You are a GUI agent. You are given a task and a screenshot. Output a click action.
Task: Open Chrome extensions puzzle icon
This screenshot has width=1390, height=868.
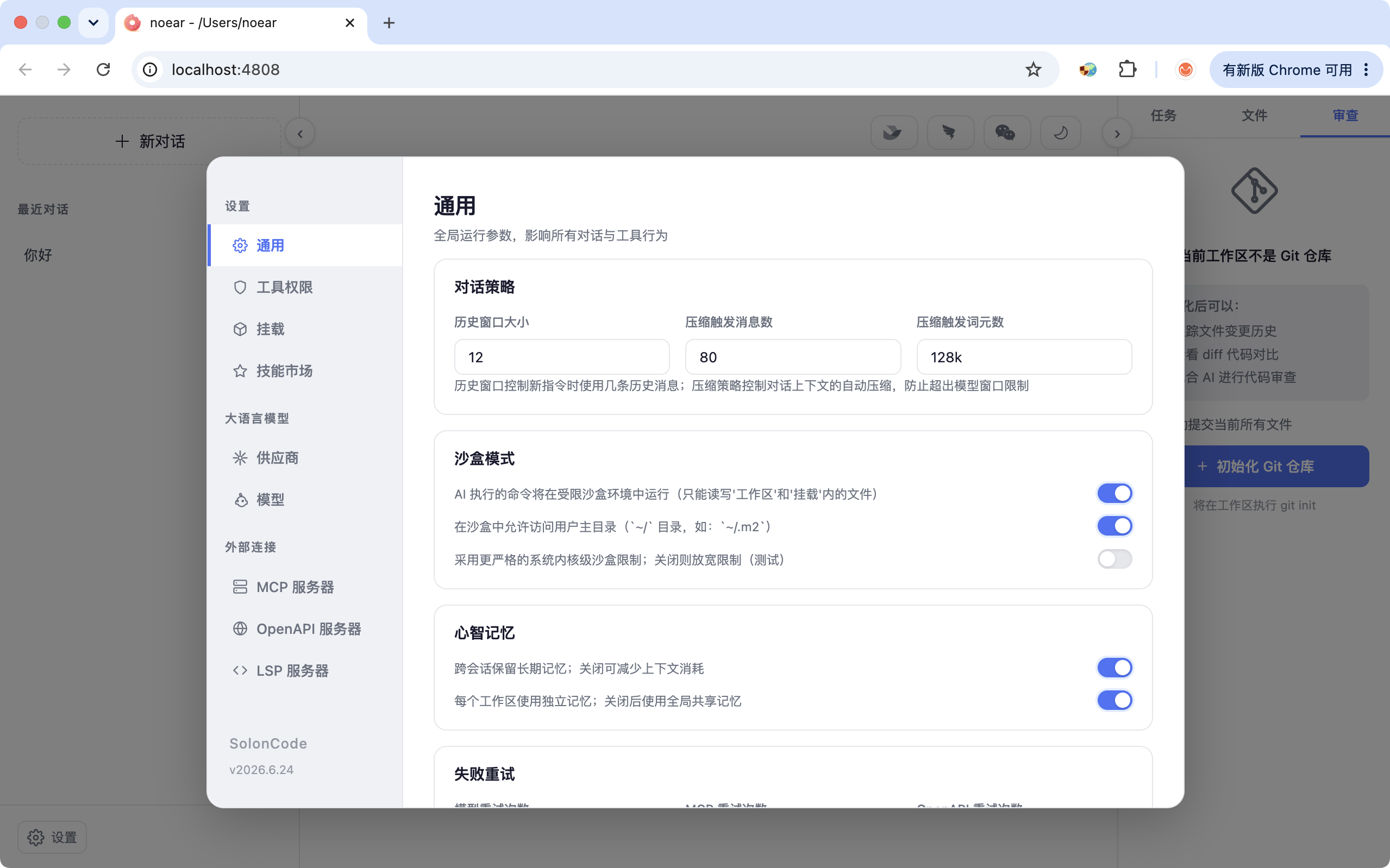click(x=1127, y=70)
